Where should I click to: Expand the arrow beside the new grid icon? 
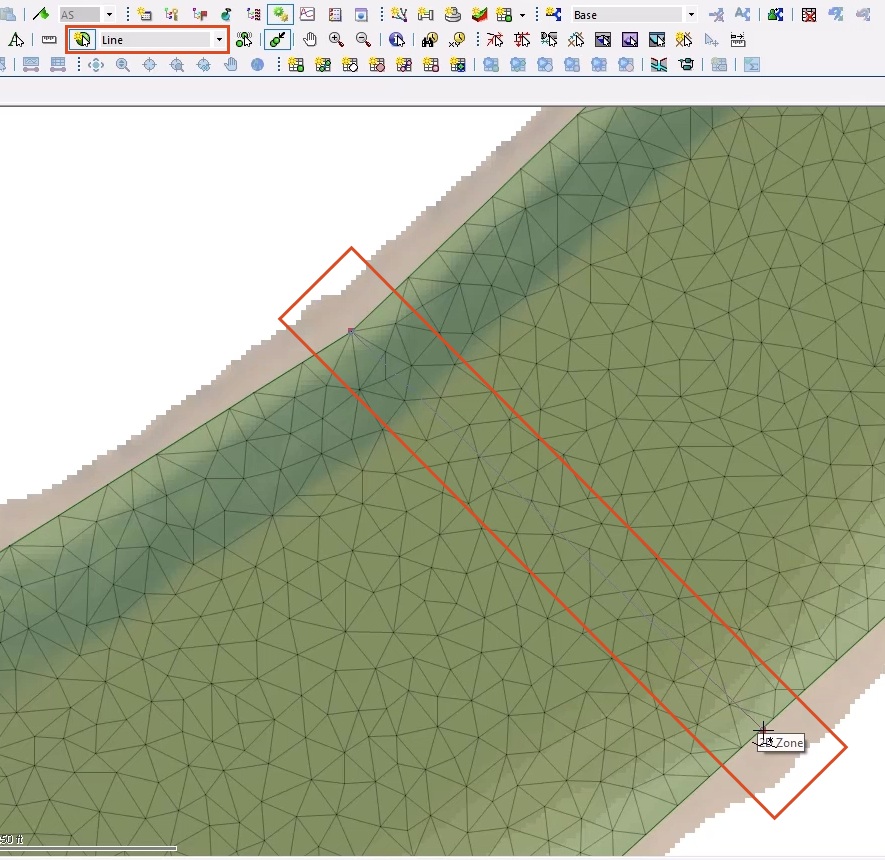click(x=522, y=15)
